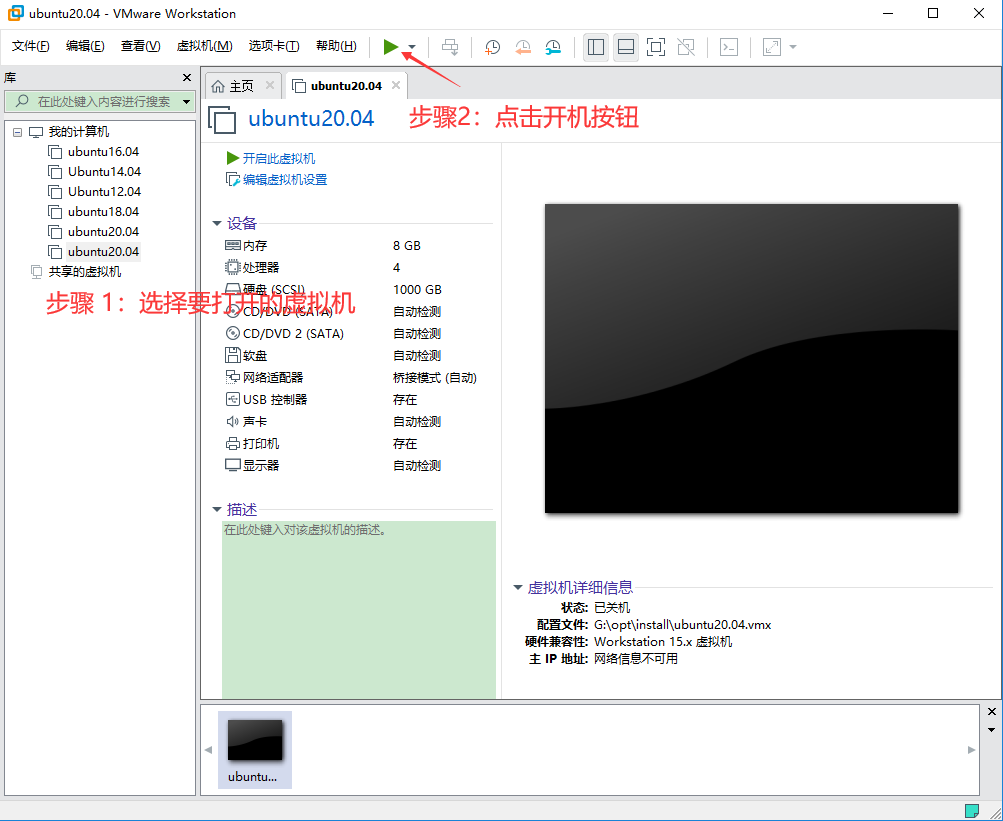Click the 桥接模式 (自动) network value
The height and width of the screenshot is (821, 1003).
click(435, 378)
